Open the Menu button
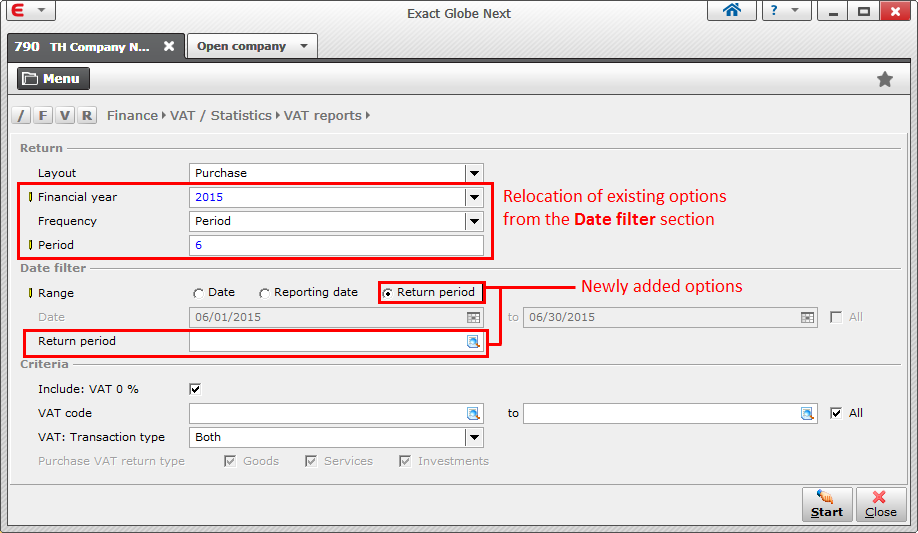The height and width of the screenshot is (533, 918). (53, 78)
